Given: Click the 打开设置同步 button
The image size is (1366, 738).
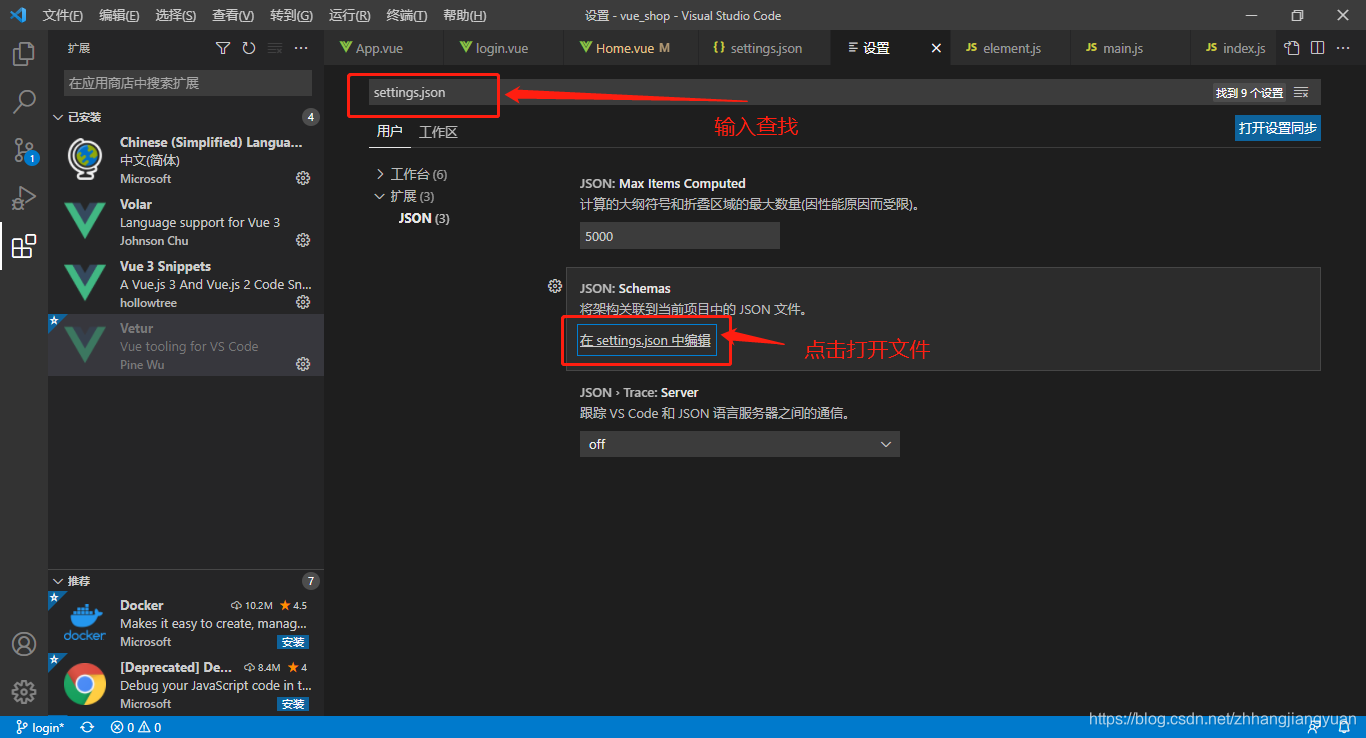Looking at the screenshot, I should pos(1278,128).
